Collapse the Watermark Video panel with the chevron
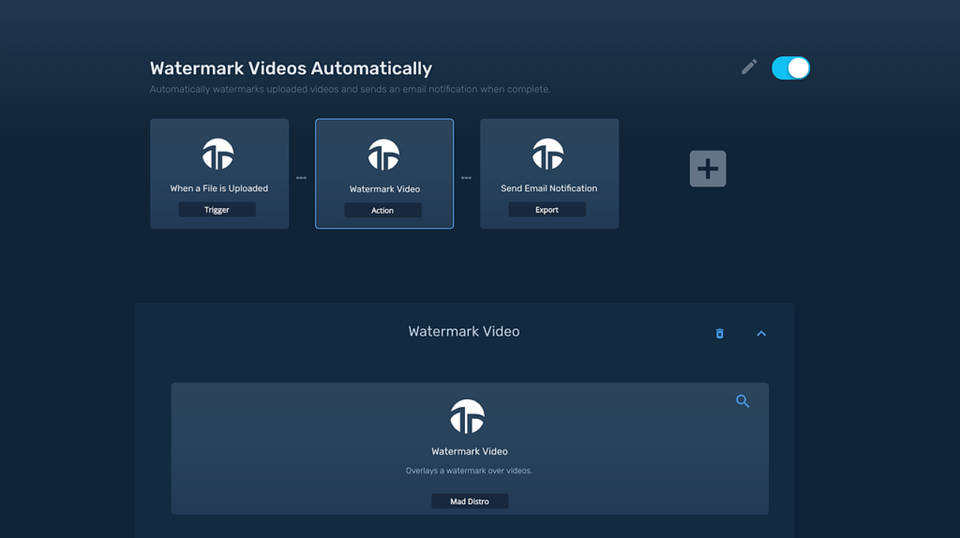This screenshot has width=960, height=538. [761, 333]
